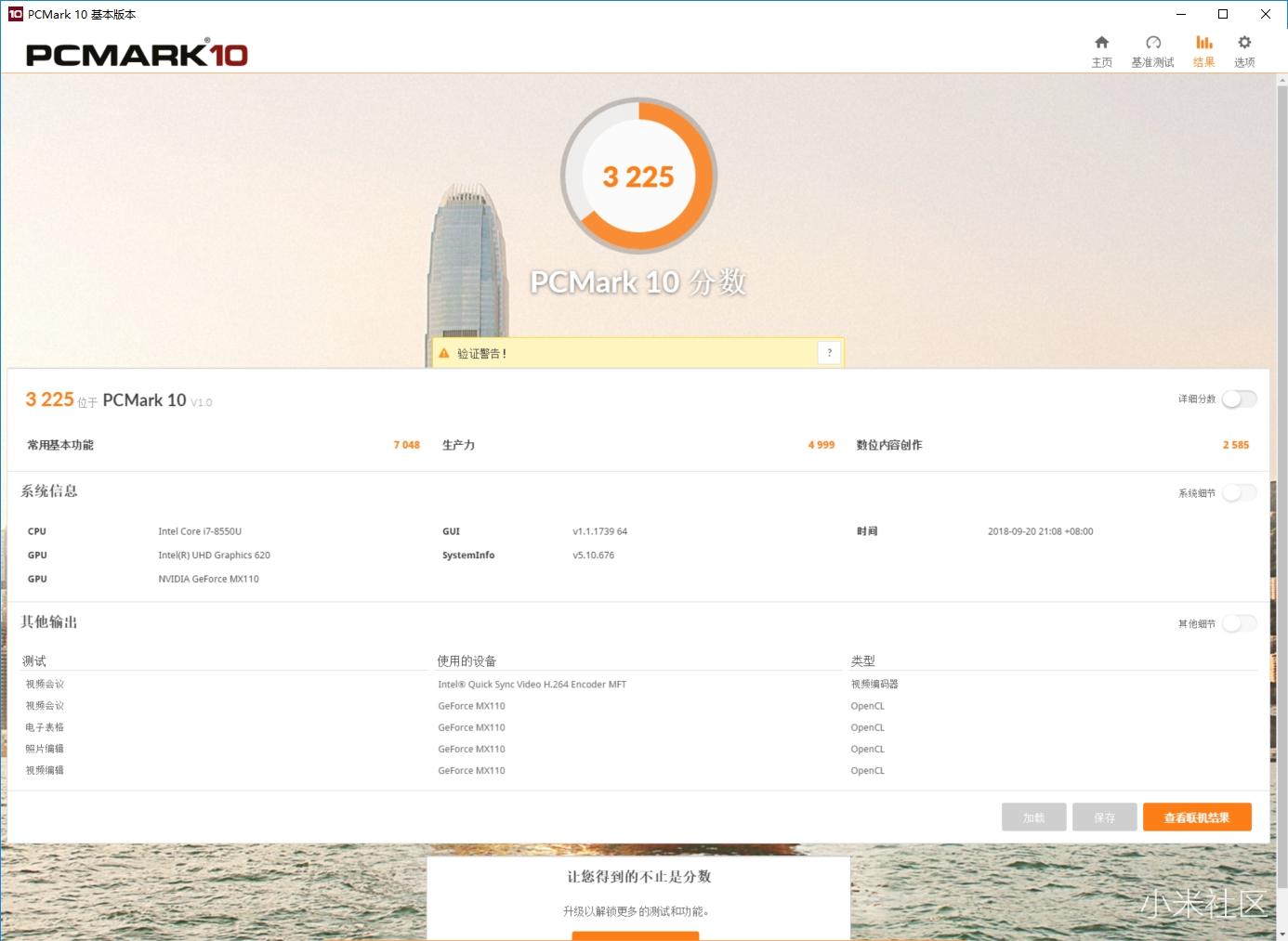The height and width of the screenshot is (941, 1288).
Task: Click the 视频编码器 type cell
Action: pyautogui.click(x=874, y=685)
